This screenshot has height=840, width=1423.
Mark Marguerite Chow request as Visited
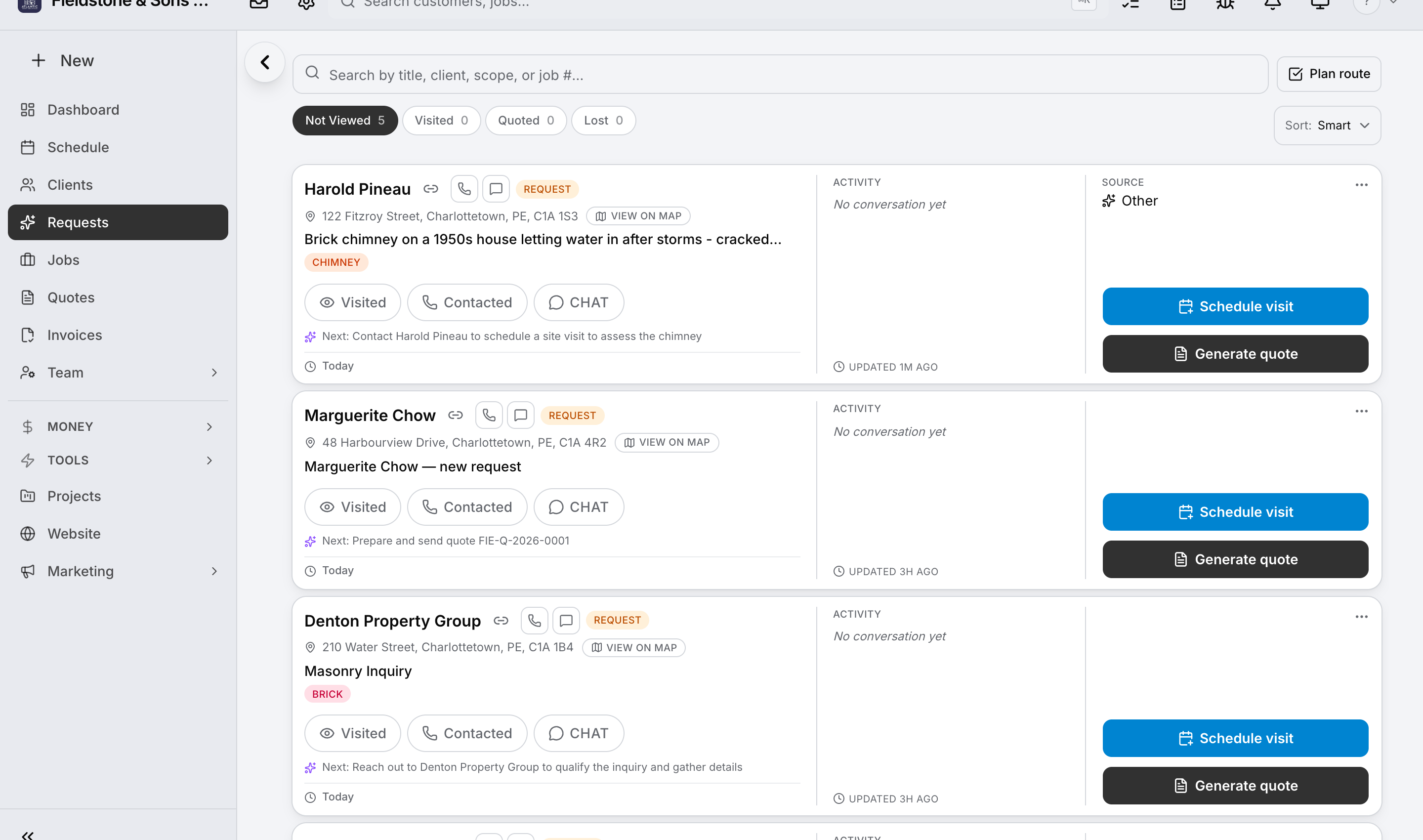pos(353,507)
